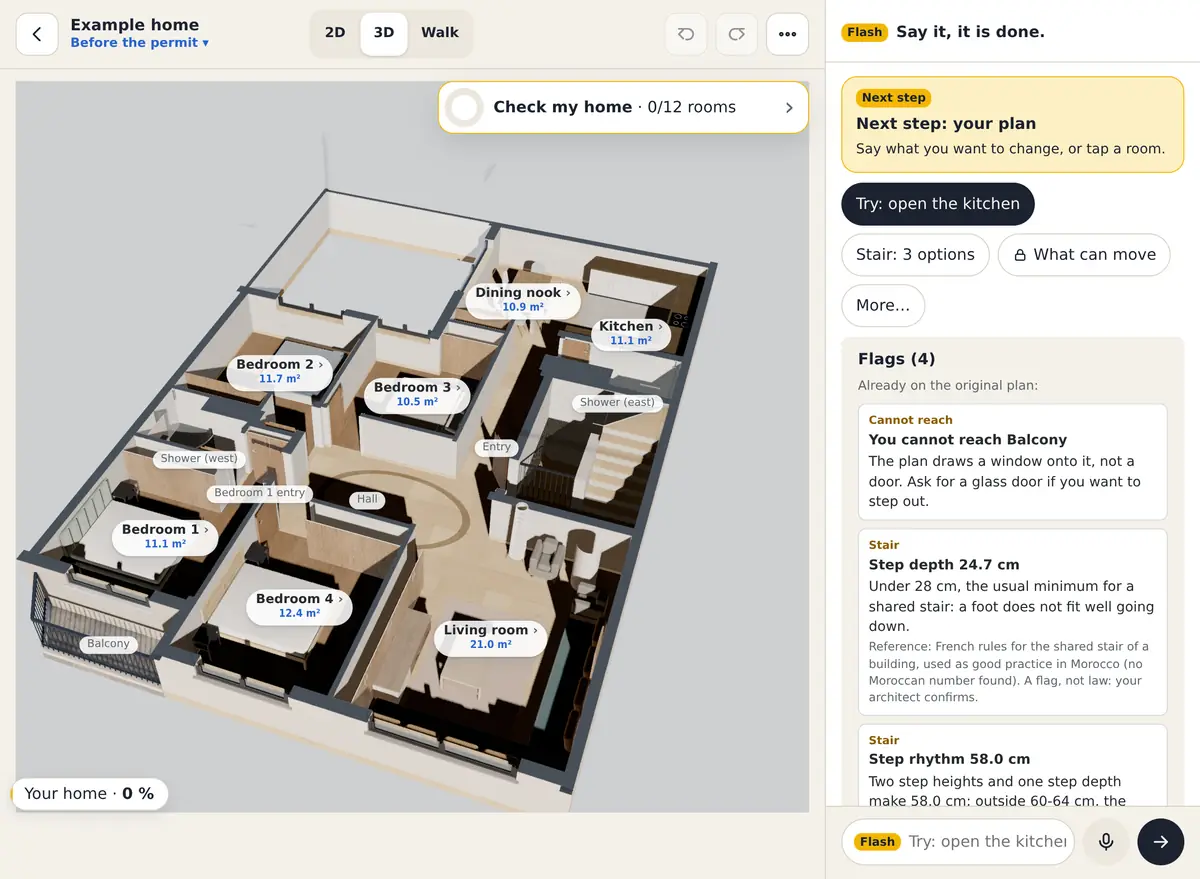Send message with the arrow button

1160,841
